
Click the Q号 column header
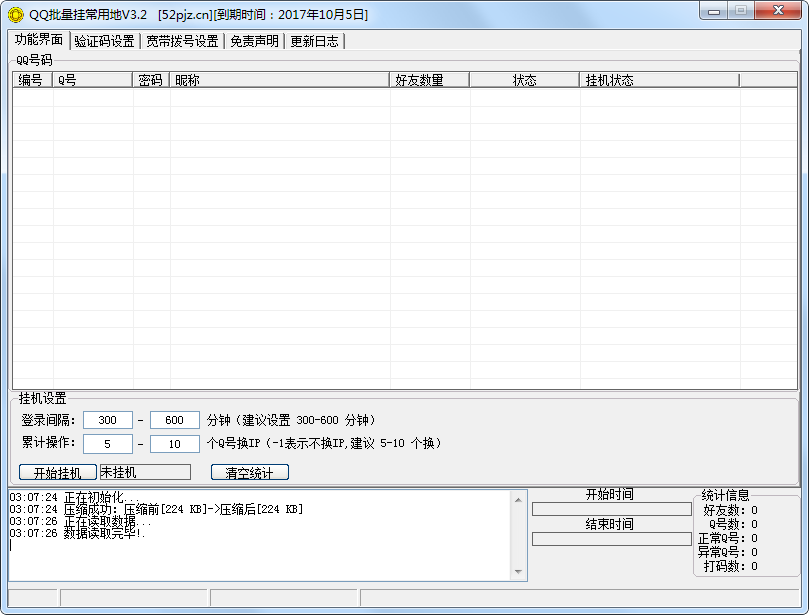93,80
